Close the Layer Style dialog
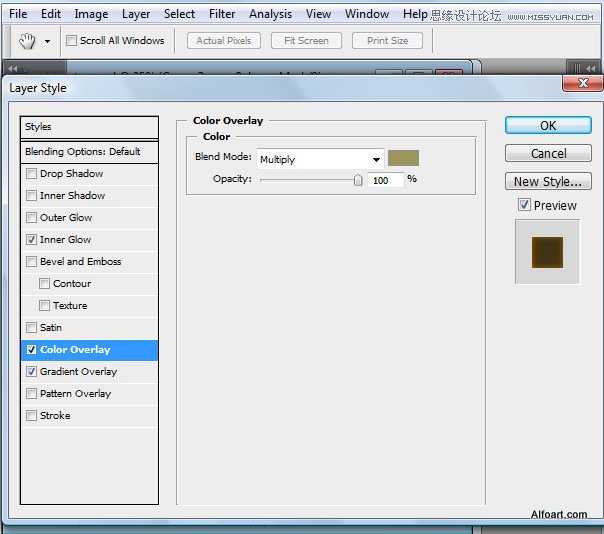 tap(582, 83)
